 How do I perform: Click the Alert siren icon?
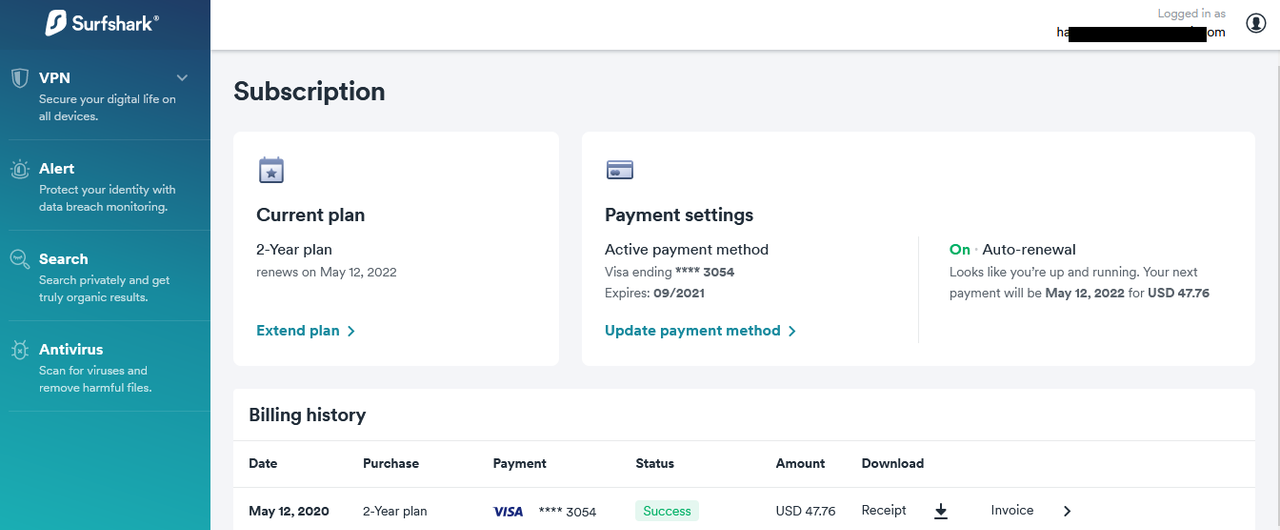tap(20, 170)
